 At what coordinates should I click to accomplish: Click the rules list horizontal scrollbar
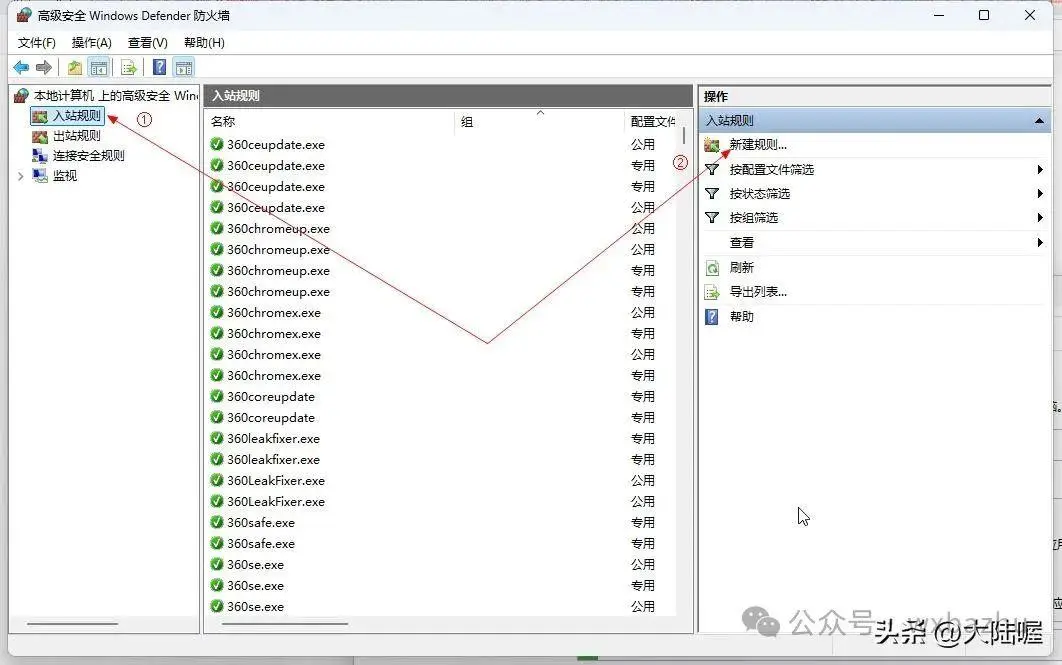[285, 624]
